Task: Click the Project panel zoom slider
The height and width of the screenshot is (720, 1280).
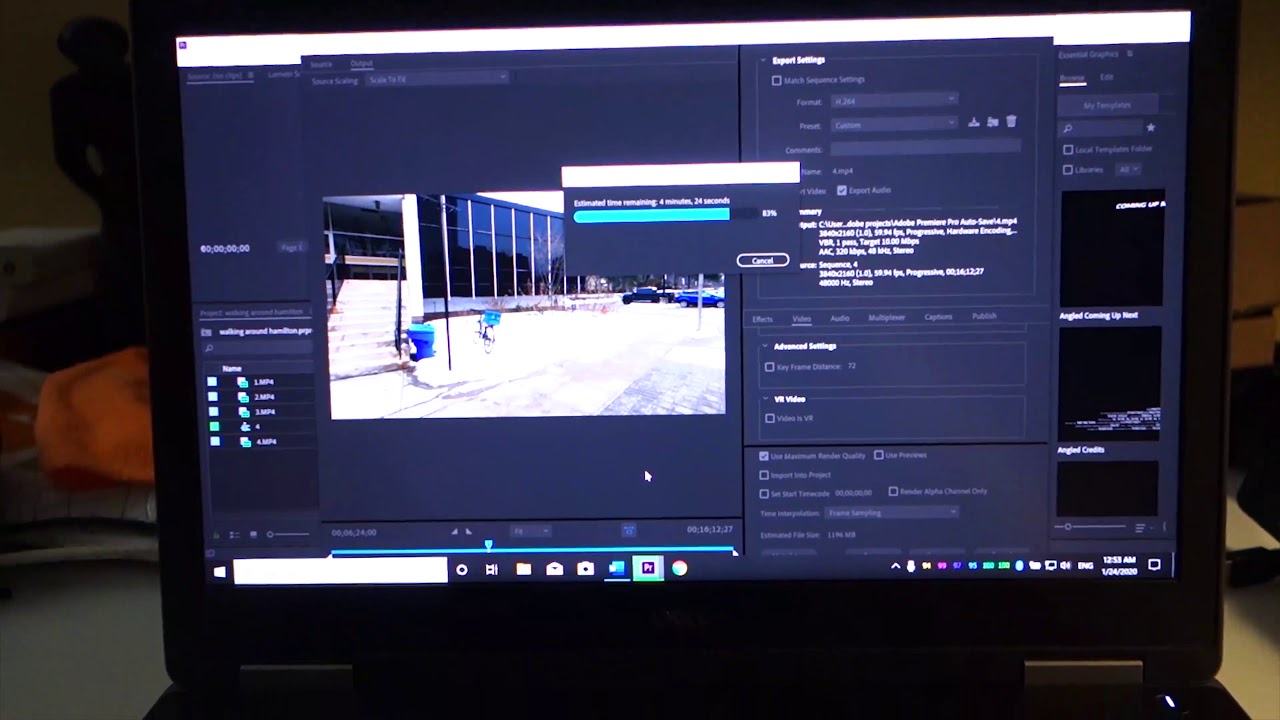Action: click(x=288, y=534)
